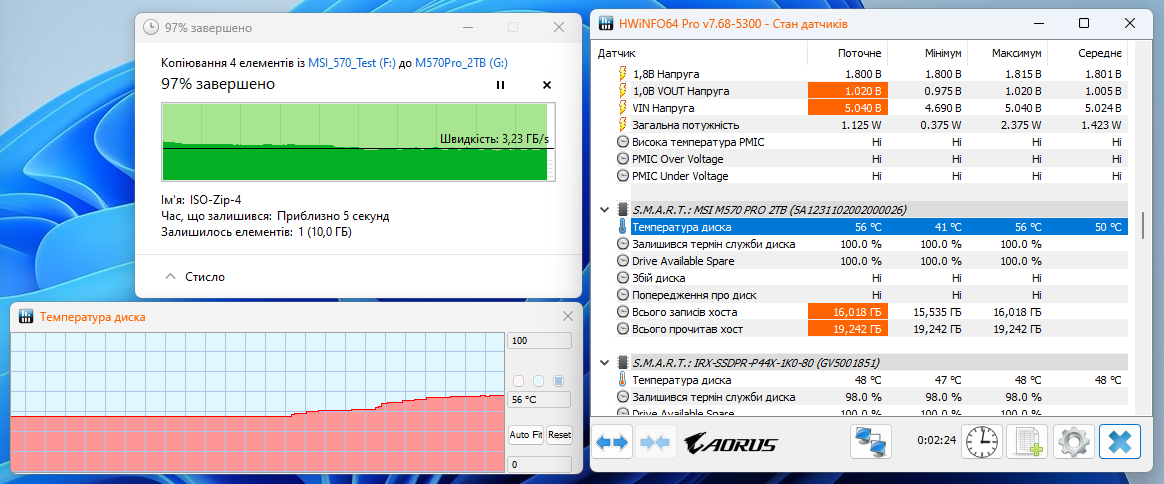Click the drive chip icon of MSI M570 PRO 2TB

623,210
